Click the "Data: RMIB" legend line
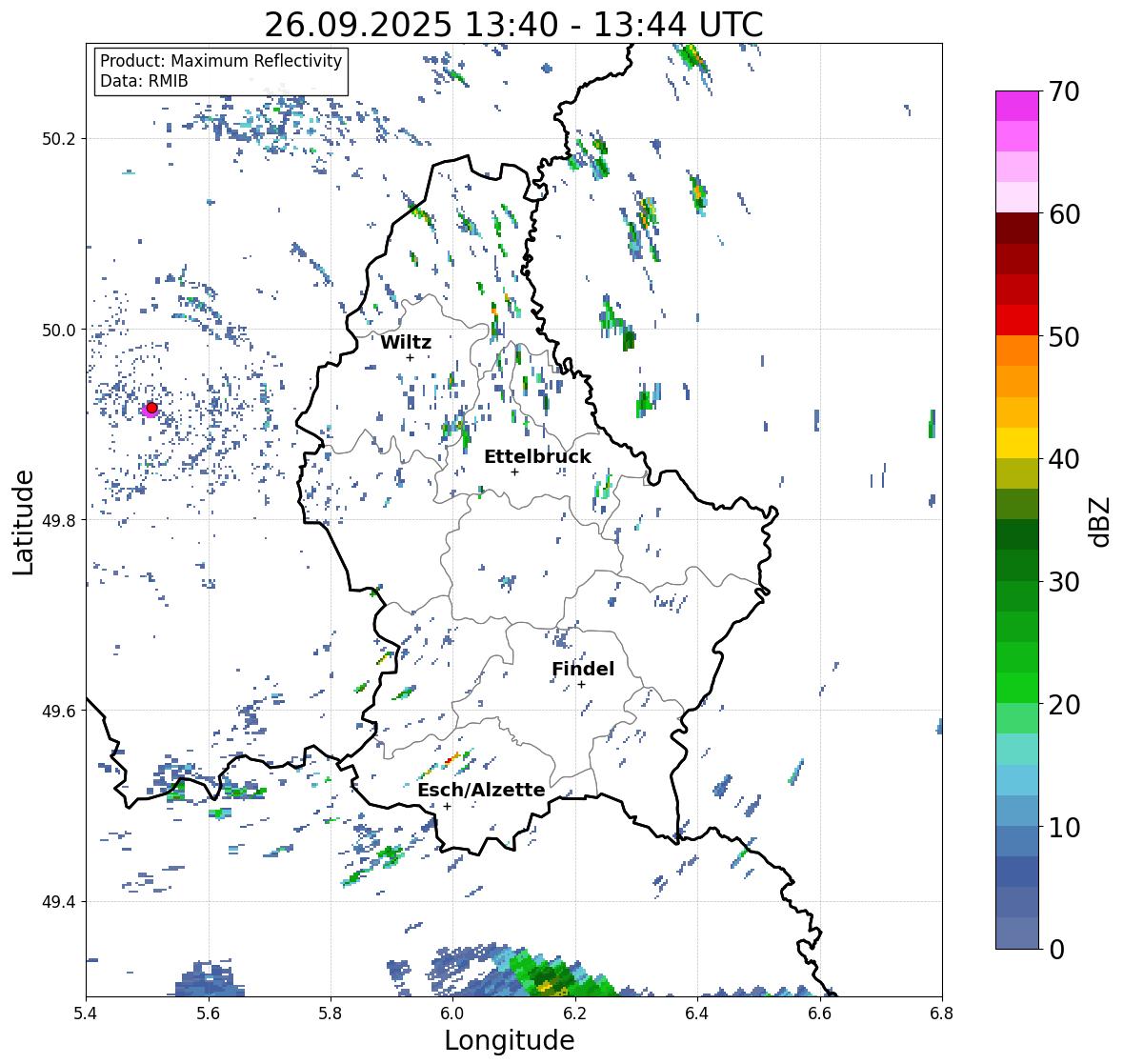This screenshot has width=1123, height=1064. (x=144, y=81)
